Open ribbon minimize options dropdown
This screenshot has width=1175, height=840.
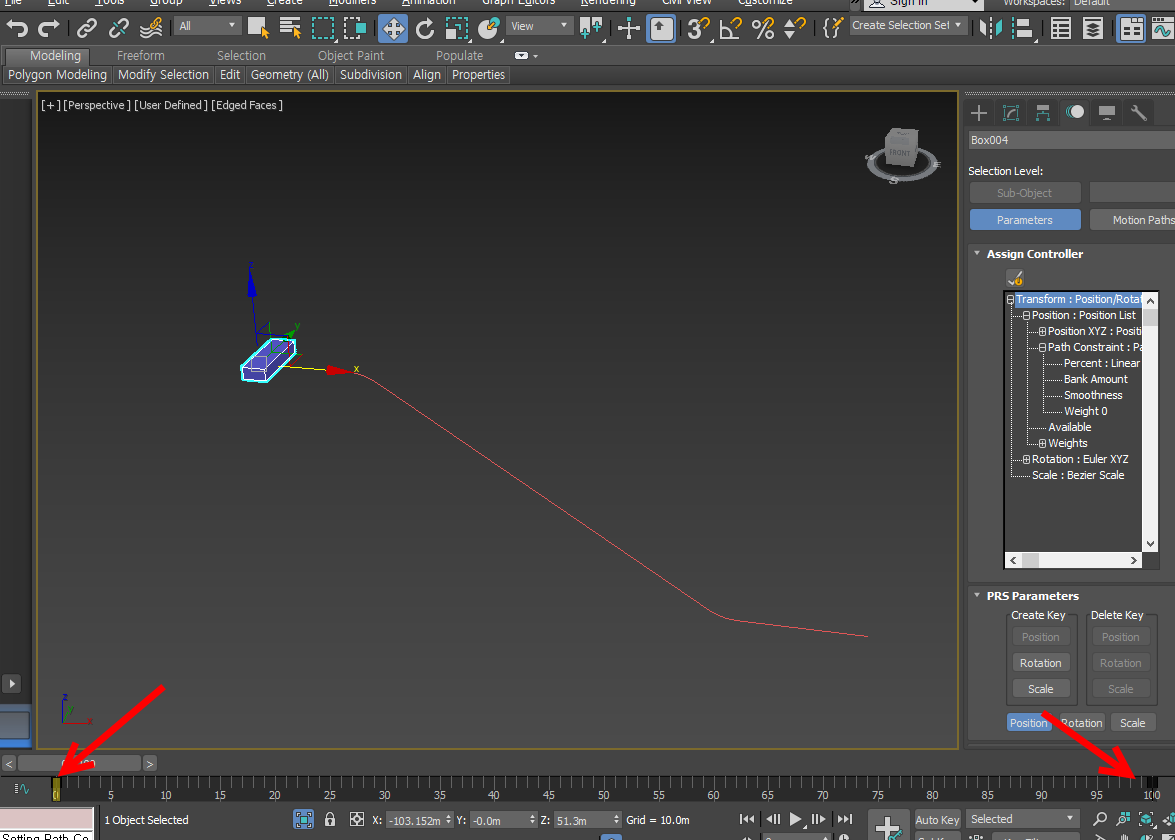[527, 55]
